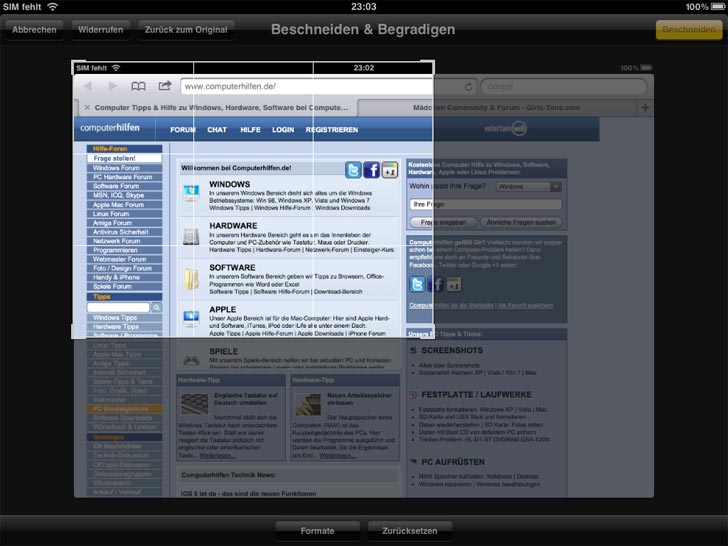Open the CHAT menu item on computerhilfen
Viewport: 728px width, 546px height.
point(217,130)
